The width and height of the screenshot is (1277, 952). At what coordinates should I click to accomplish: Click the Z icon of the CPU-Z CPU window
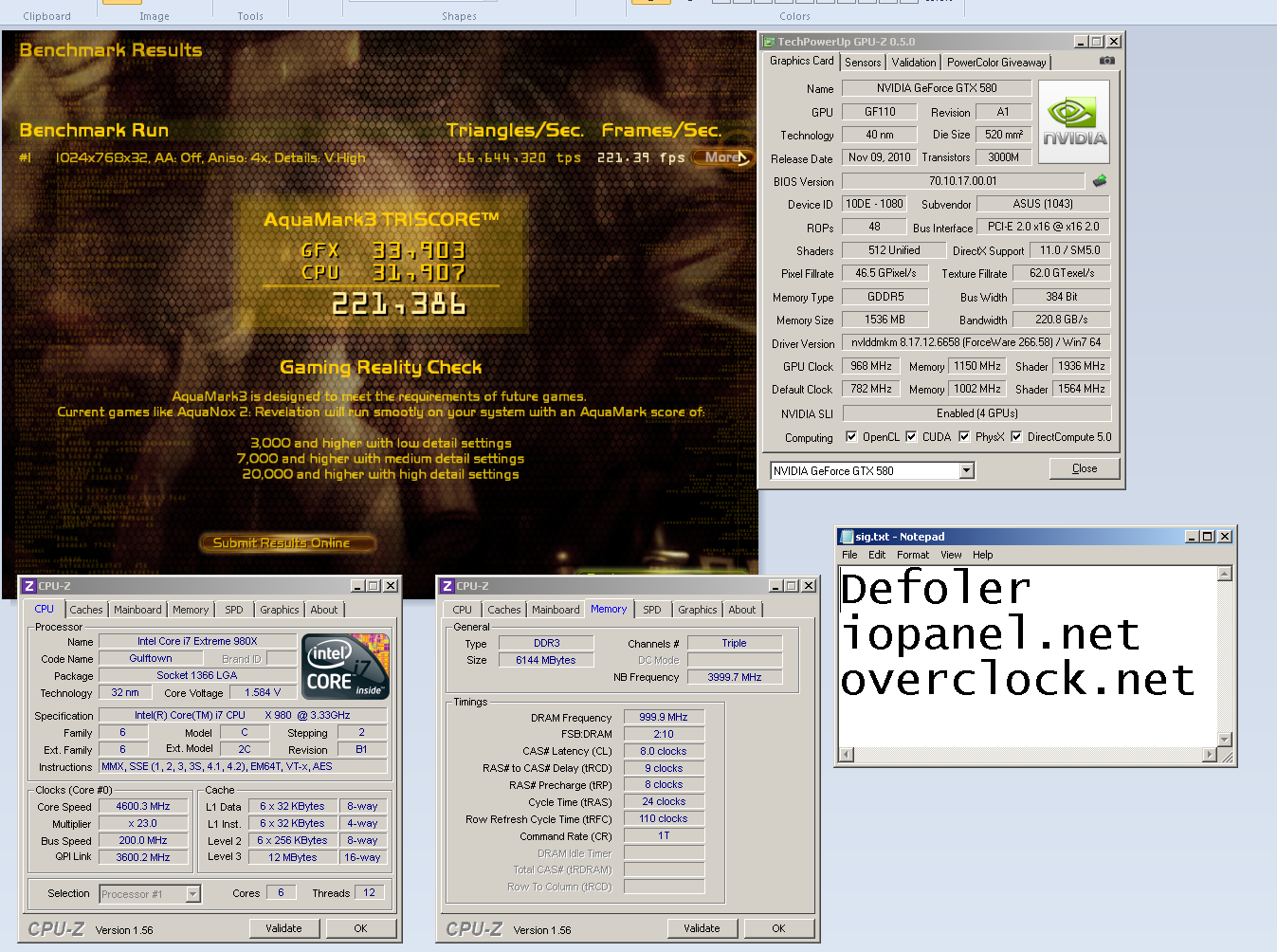[29, 586]
